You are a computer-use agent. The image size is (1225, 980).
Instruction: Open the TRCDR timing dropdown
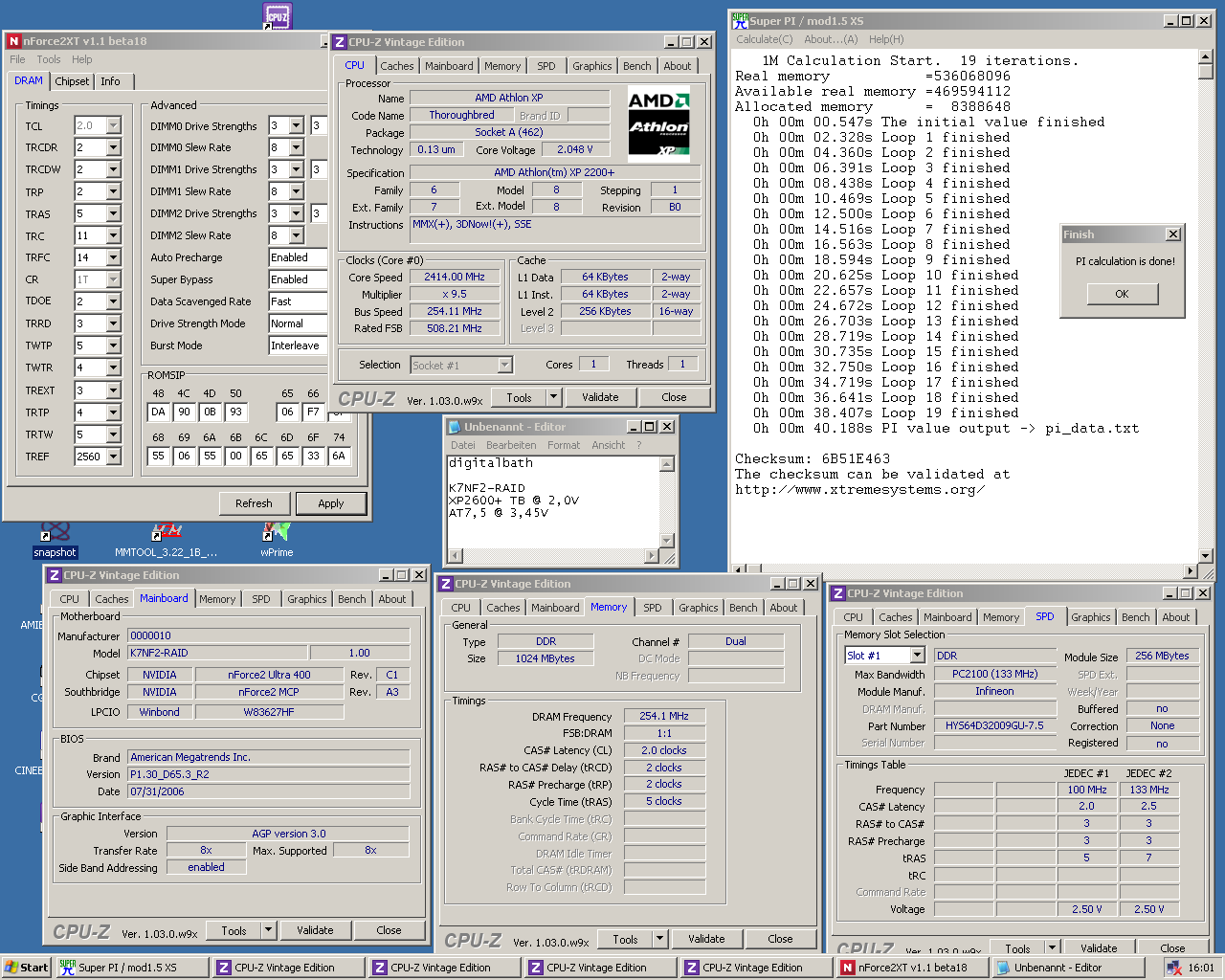[x=114, y=147]
